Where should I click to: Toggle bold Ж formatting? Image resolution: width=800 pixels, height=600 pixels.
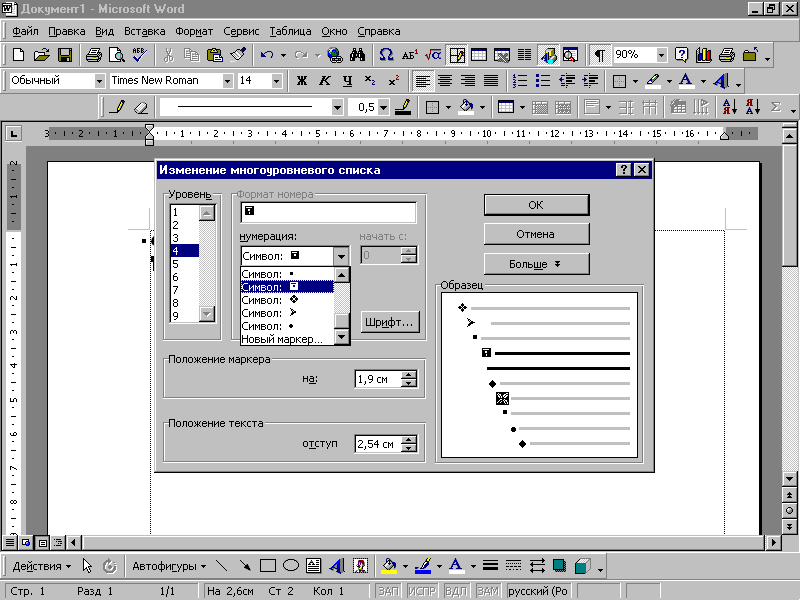302,81
